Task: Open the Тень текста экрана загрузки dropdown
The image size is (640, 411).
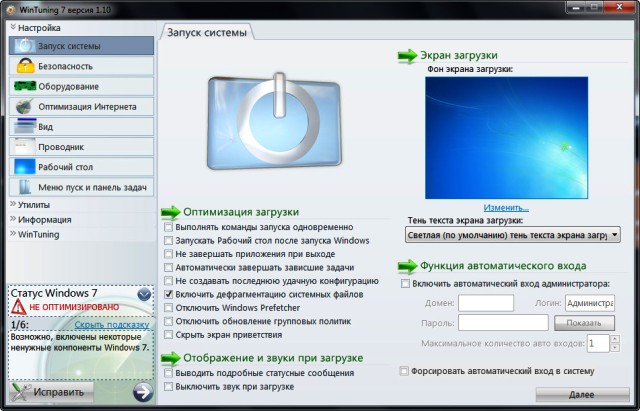Action: coord(513,235)
